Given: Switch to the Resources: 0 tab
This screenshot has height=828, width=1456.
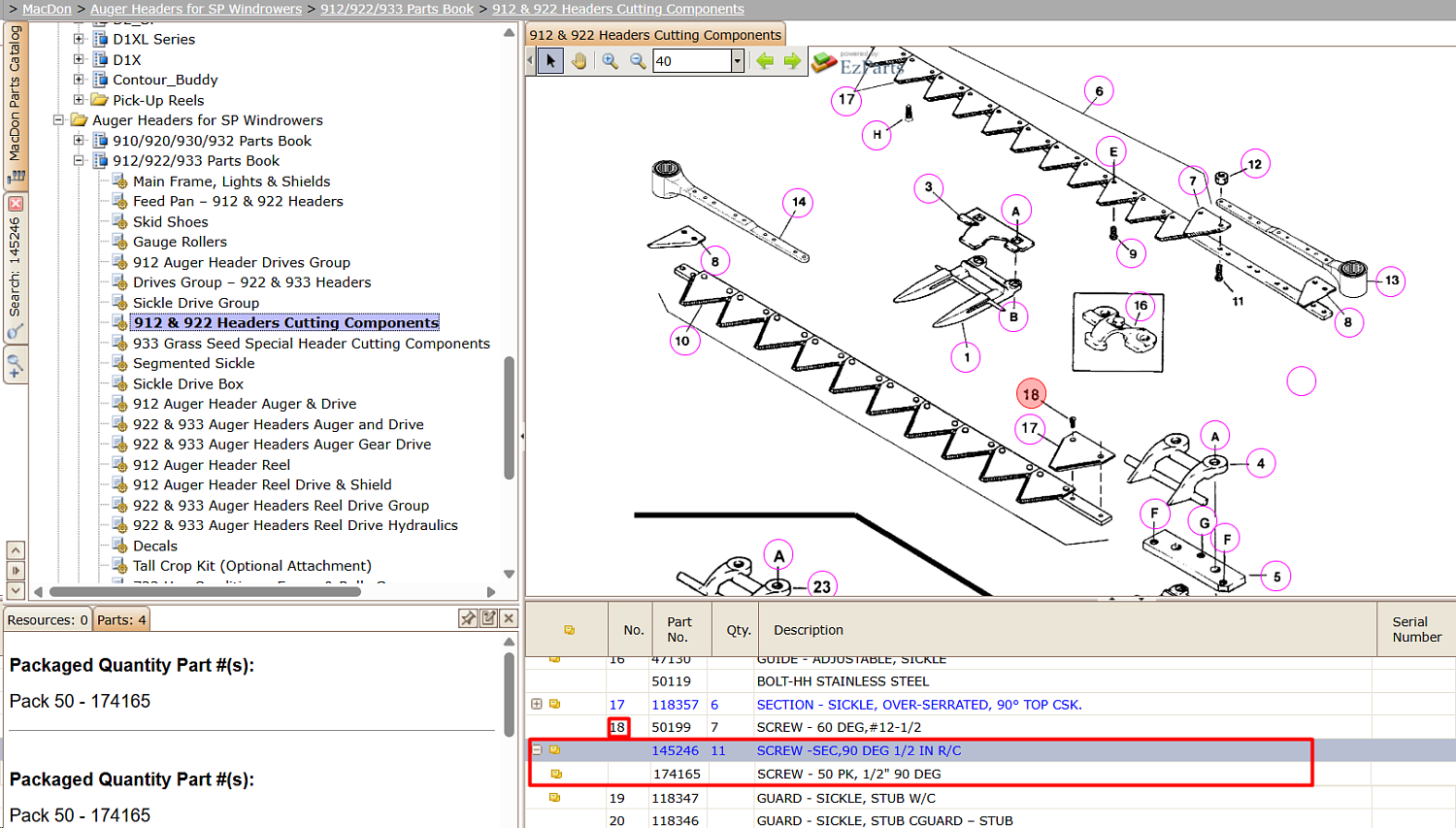Looking at the screenshot, I should pos(48,620).
